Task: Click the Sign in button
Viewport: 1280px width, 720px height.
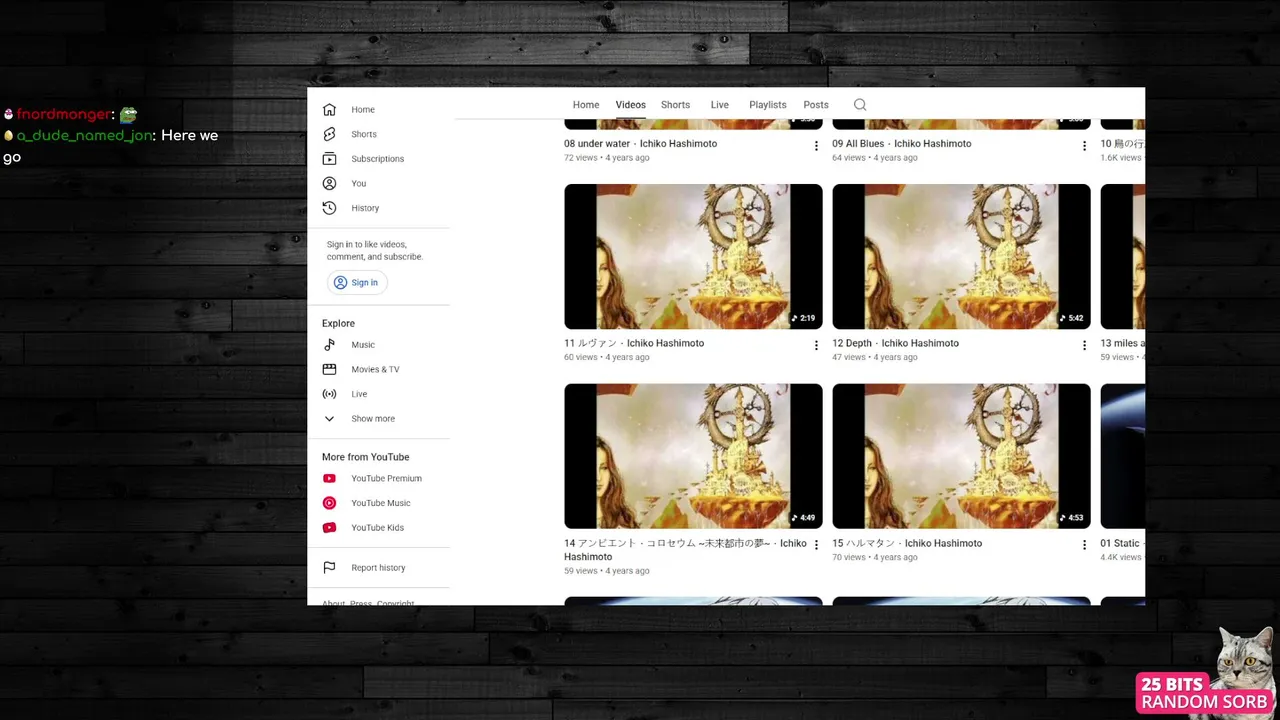Action: point(357,283)
